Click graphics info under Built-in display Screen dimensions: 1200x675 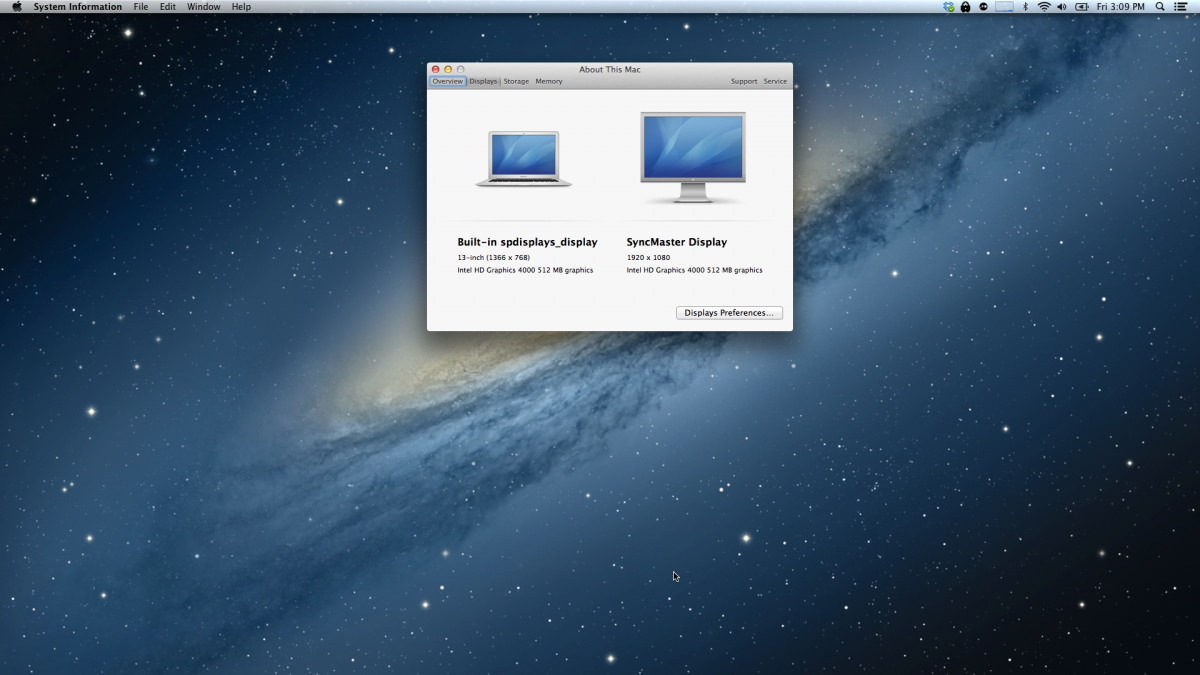pos(525,270)
